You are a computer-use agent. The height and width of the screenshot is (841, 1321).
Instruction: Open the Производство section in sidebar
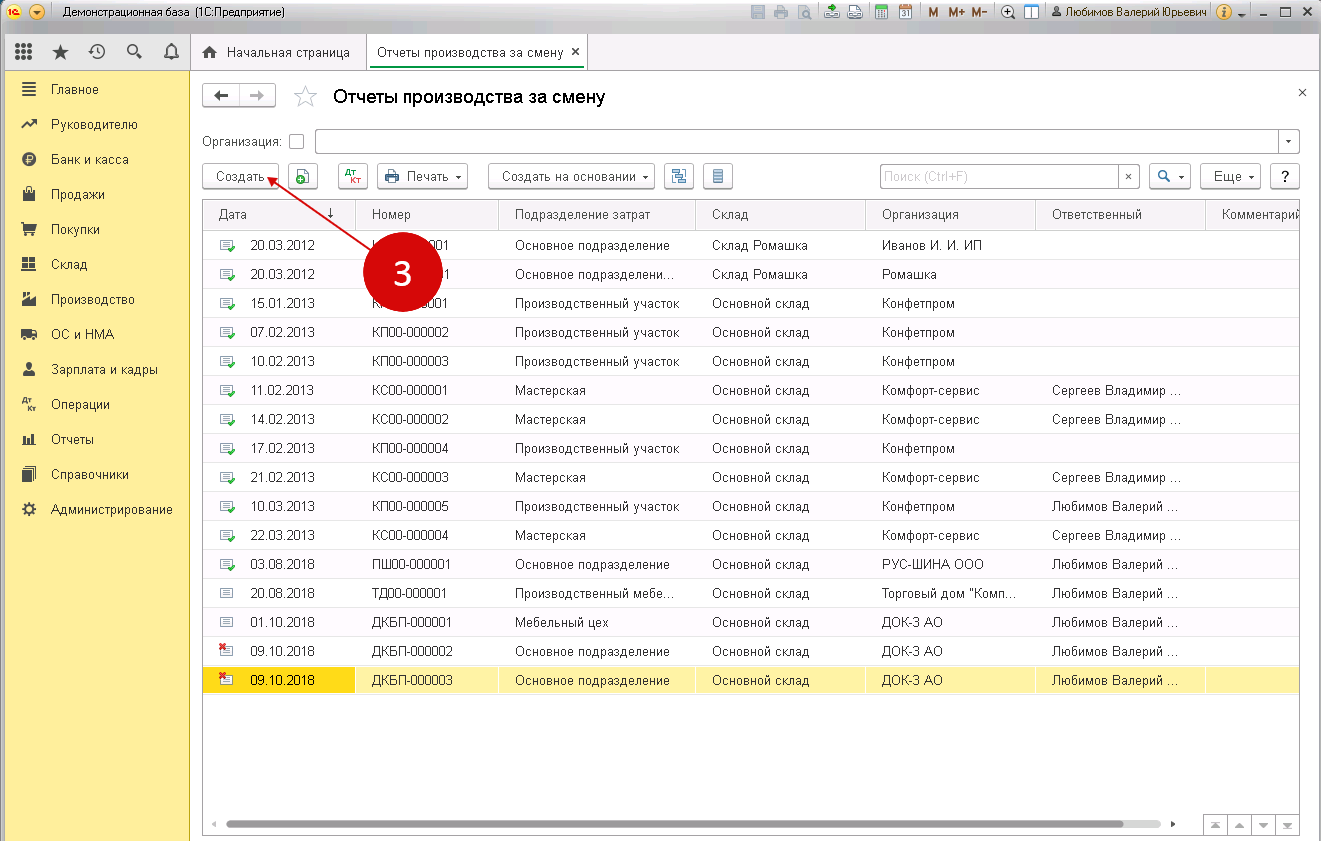click(92, 300)
